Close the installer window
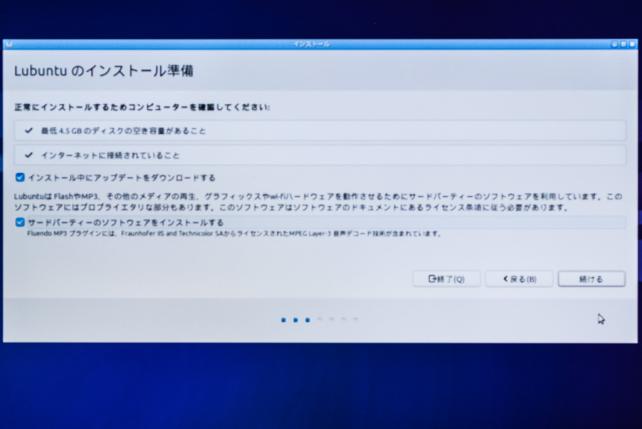Screen dimensions: 642x429 pos(633,44)
